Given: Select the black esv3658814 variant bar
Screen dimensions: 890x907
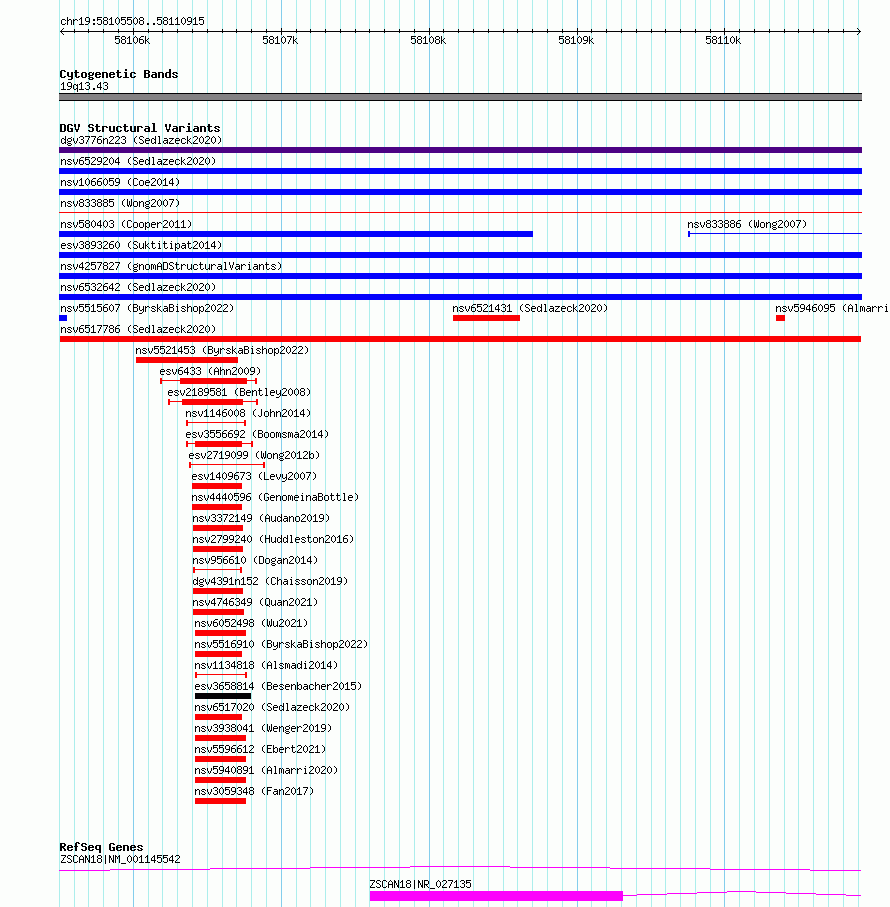Looking at the screenshot, I should click(223, 696).
